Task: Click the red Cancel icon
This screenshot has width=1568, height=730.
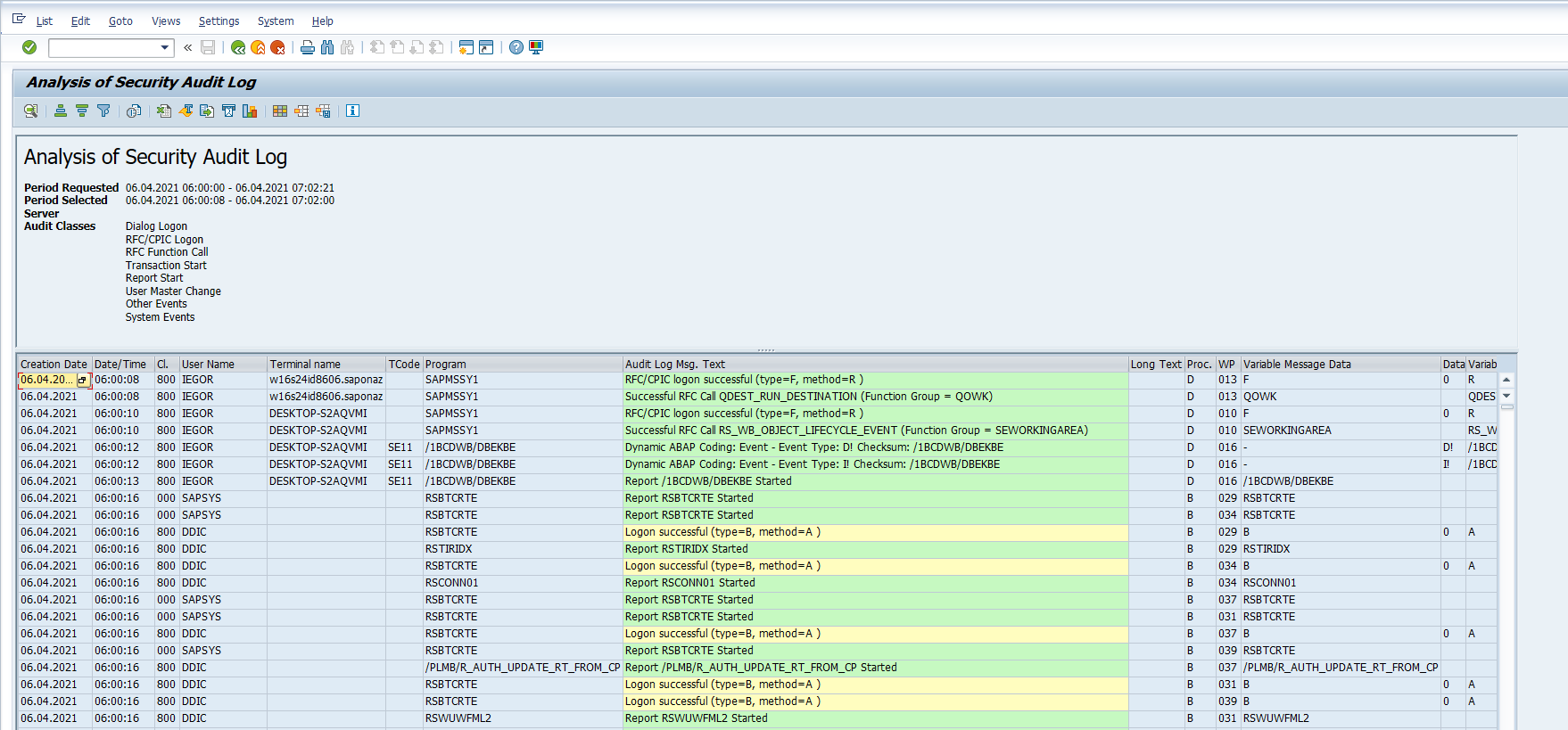Action: [x=277, y=47]
